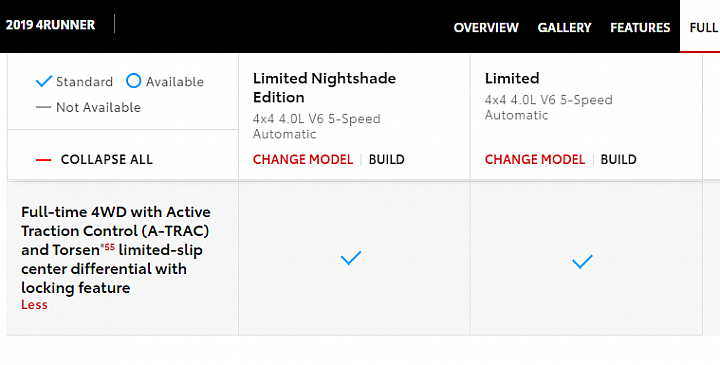Switch to the Gallery tab
The height and width of the screenshot is (365, 720).
coord(564,28)
